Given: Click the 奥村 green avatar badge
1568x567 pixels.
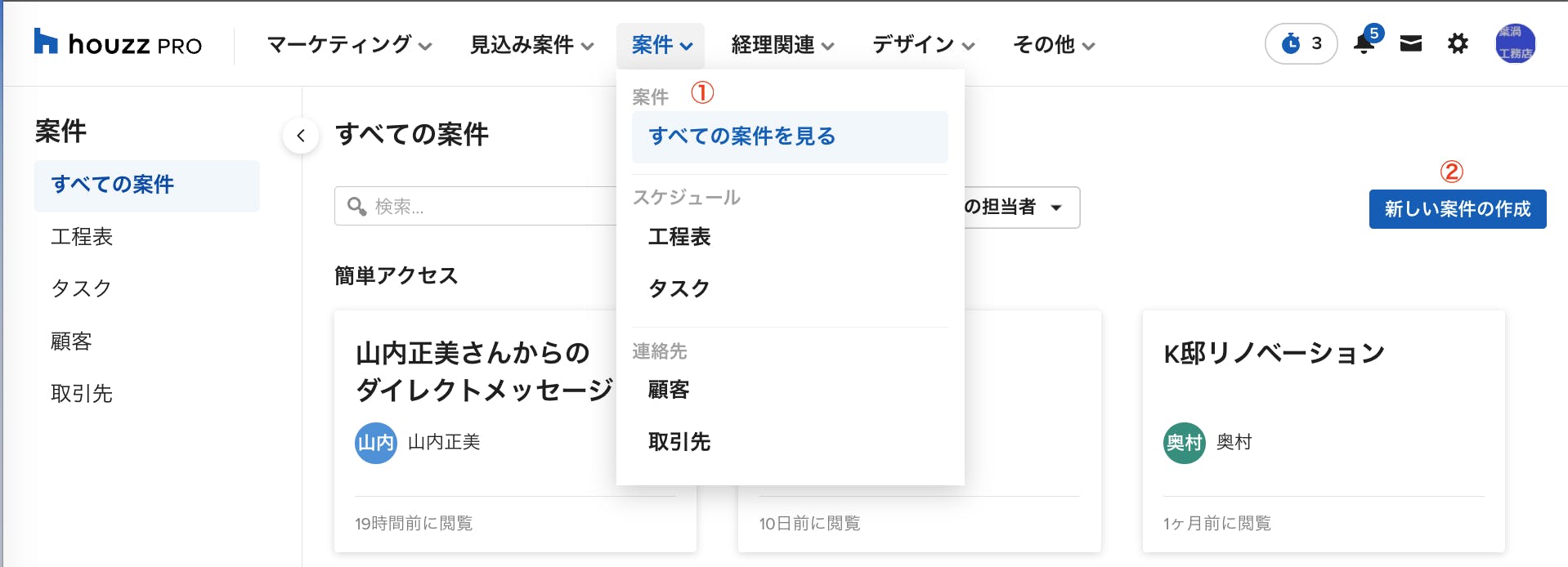Looking at the screenshot, I should [1184, 443].
